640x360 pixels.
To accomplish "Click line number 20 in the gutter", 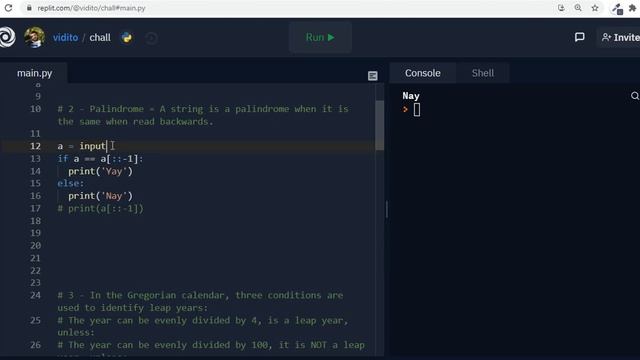I will pos(36,246).
